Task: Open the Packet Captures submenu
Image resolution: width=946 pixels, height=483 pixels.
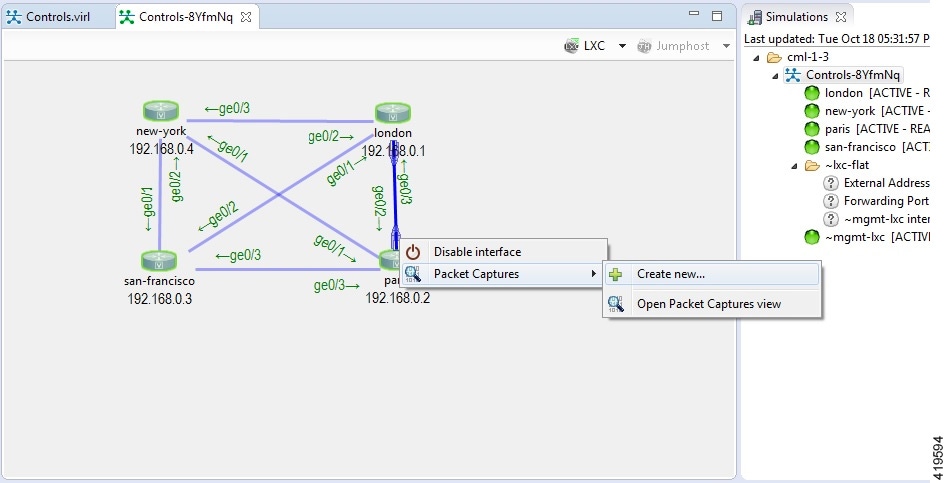Action: [x=504, y=274]
